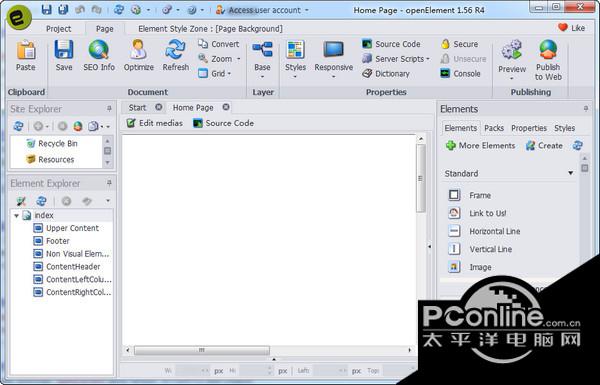Open the Styles panel tab
Image resolution: width=600 pixels, height=385 pixels.
(x=564, y=128)
